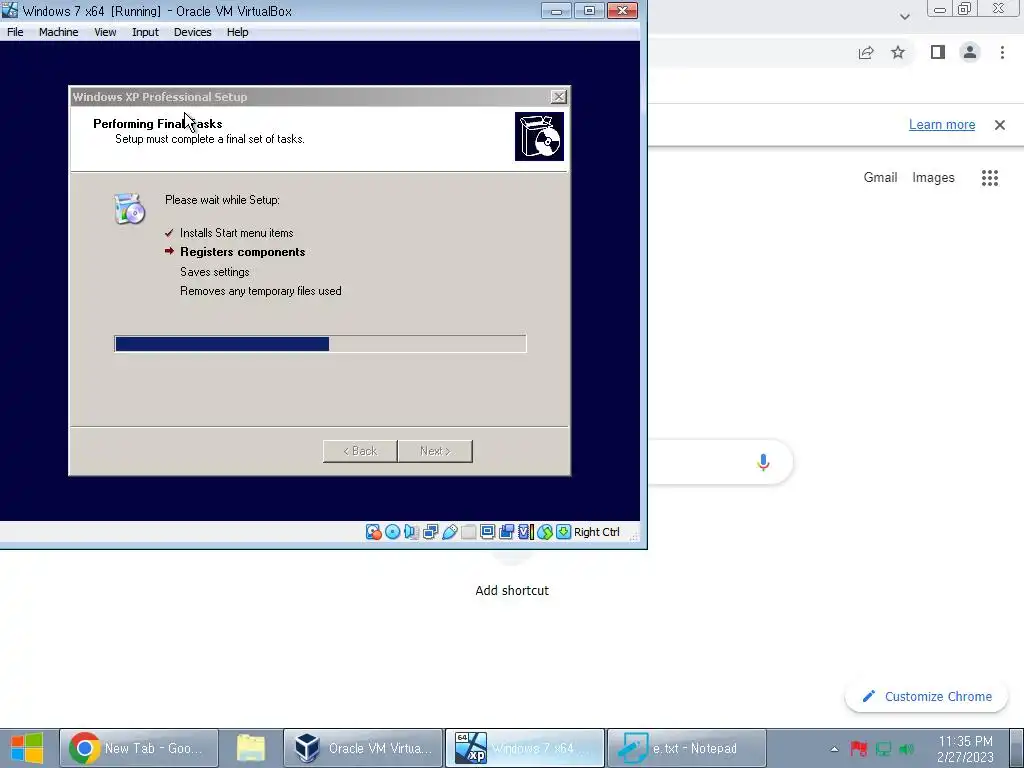Click the VirtualBox window title bar icon
Screen dimensions: 1024x768
point(10,10)
